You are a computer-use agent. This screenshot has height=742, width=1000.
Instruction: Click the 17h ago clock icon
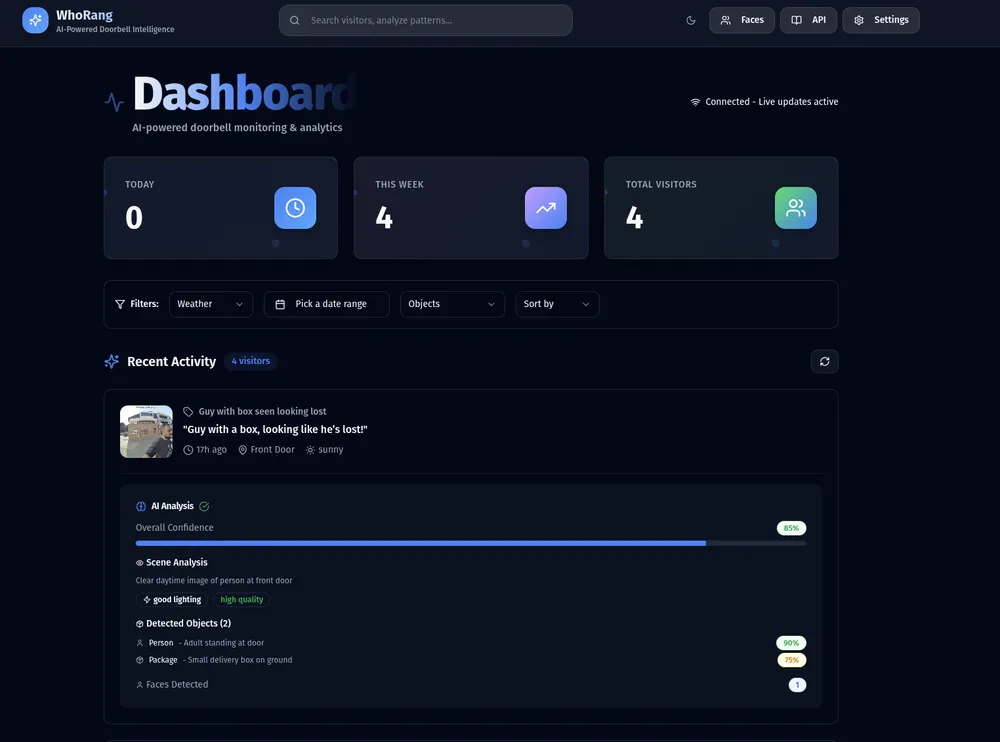tap(188, 450)
